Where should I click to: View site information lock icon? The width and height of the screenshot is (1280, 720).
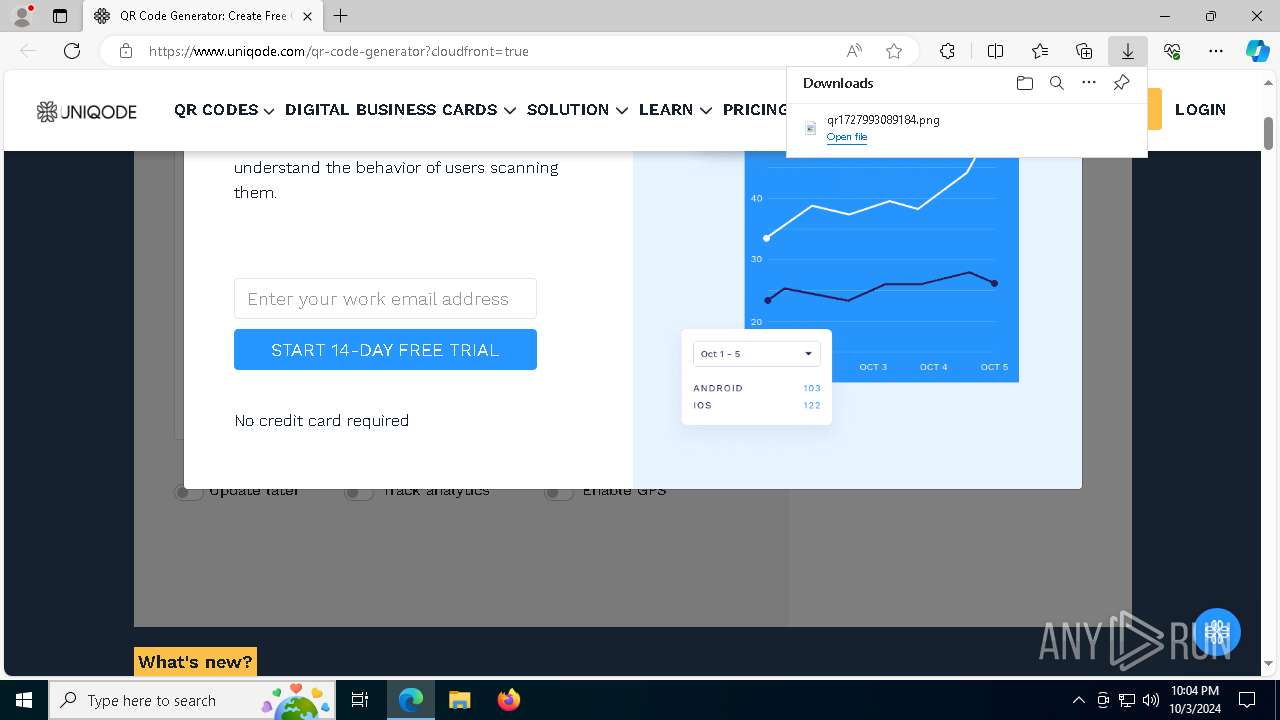pyautogui.click(x=125, y=51)
